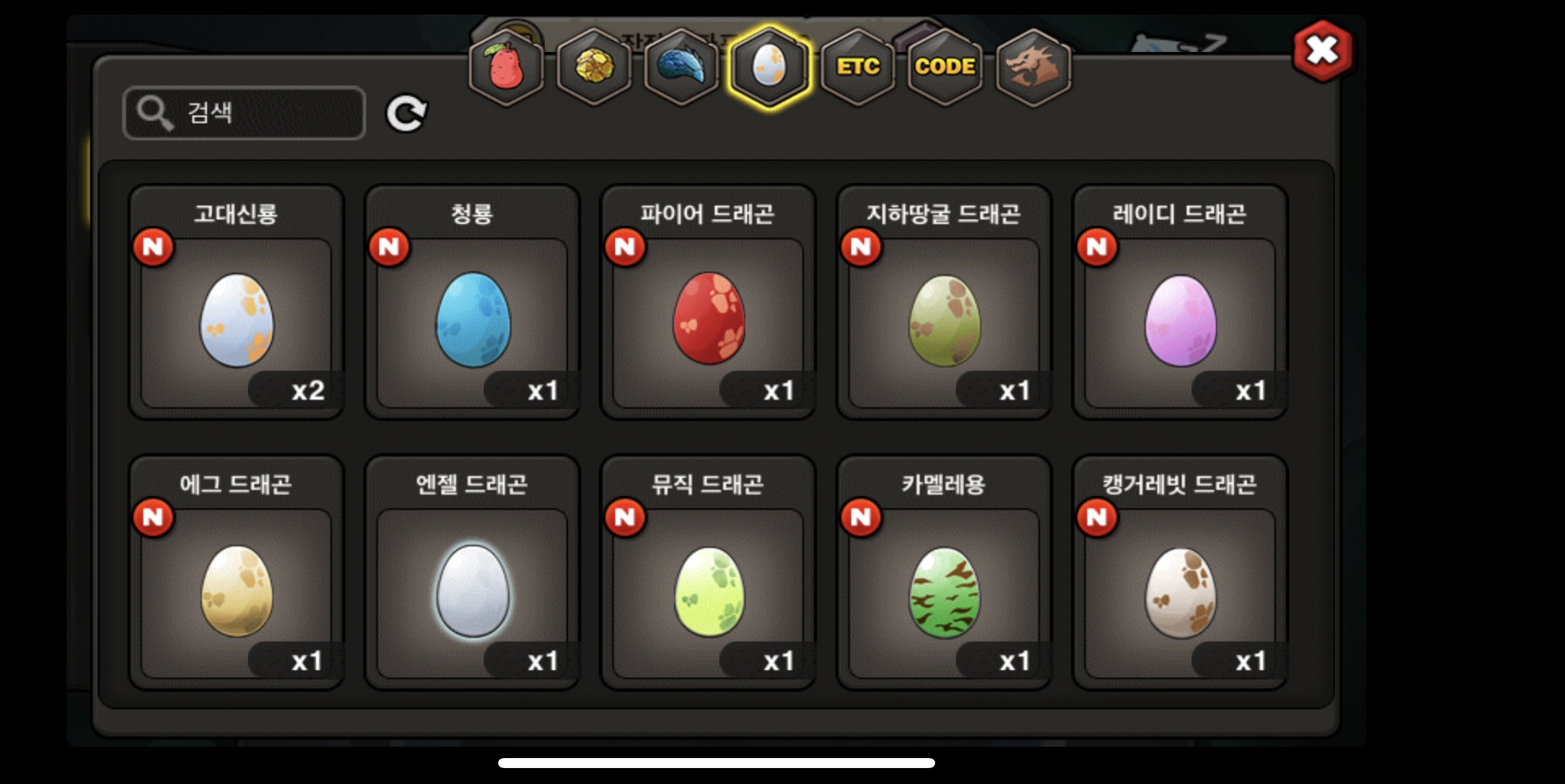Select the glowing 엔젤 드래곤 egg
This screenshot has width=1565, height=784.
click(x=472, y=573)
